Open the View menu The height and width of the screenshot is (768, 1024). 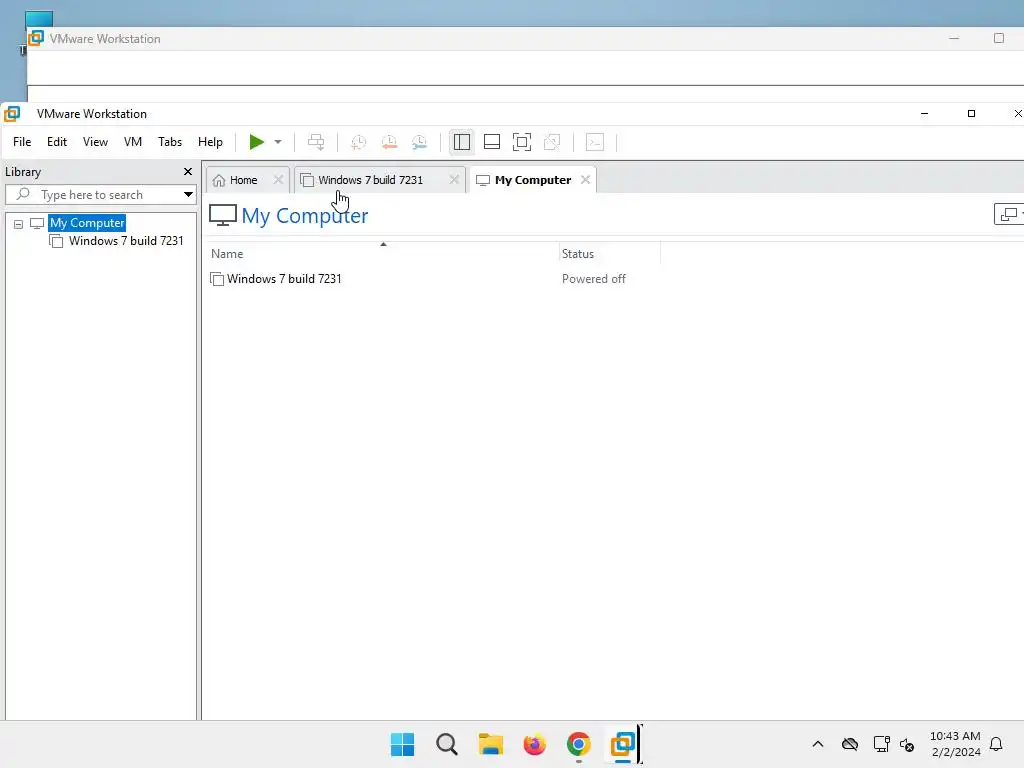tap(95, 142)
